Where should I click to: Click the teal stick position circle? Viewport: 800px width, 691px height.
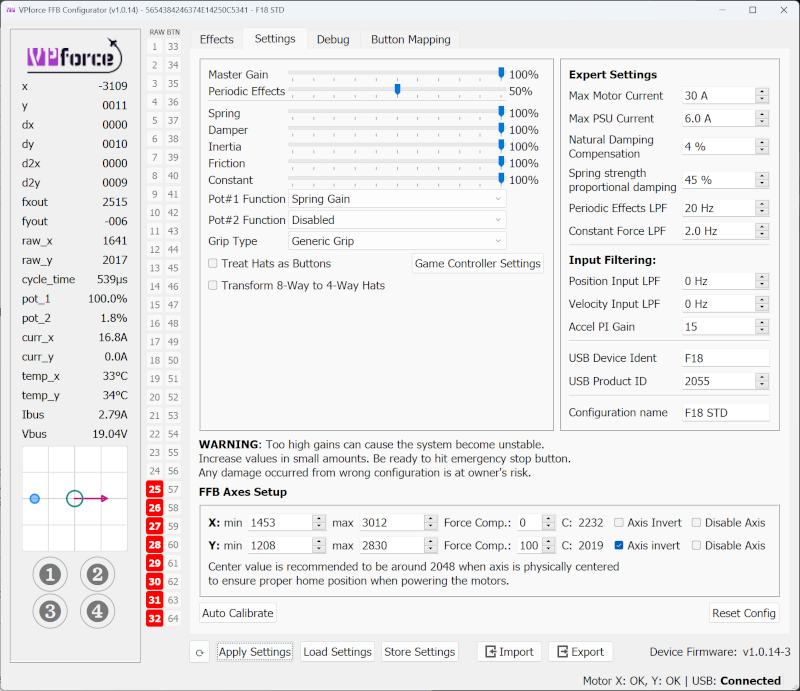point(74,499)
